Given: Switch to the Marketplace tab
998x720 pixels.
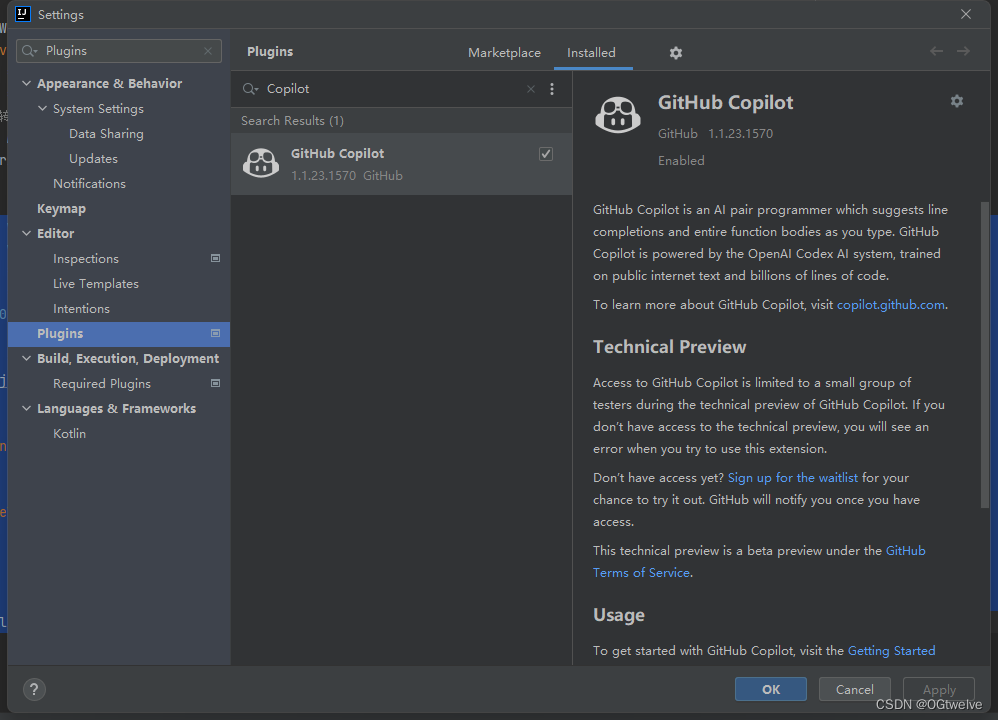Looking at the screenshot, I should (x=504, y=53).
